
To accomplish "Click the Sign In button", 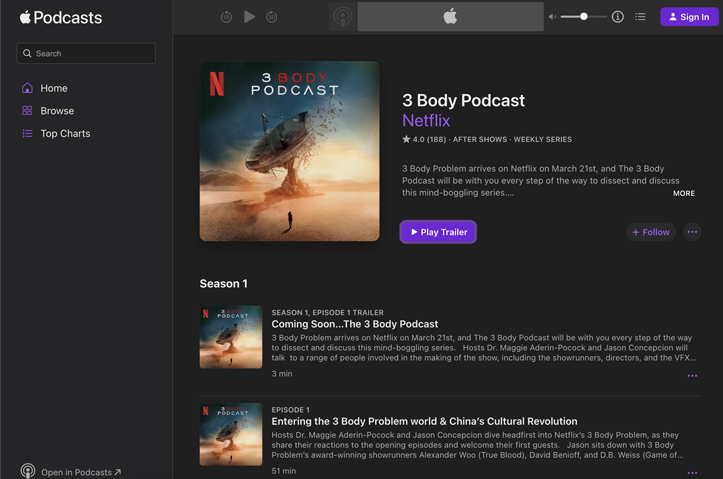I will [689, 17].
